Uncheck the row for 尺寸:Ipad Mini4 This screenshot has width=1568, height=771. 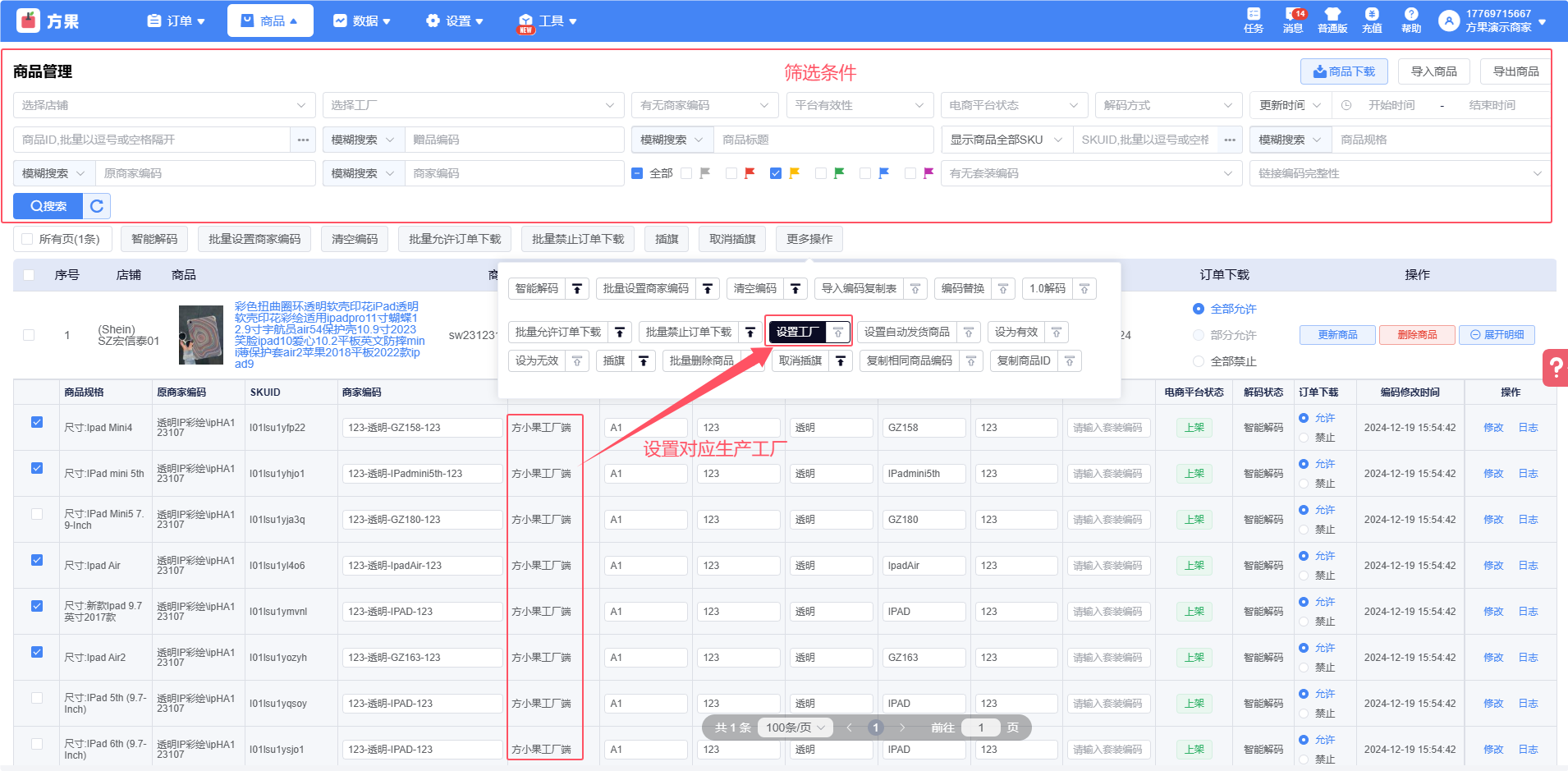click(x=37, y=422)
